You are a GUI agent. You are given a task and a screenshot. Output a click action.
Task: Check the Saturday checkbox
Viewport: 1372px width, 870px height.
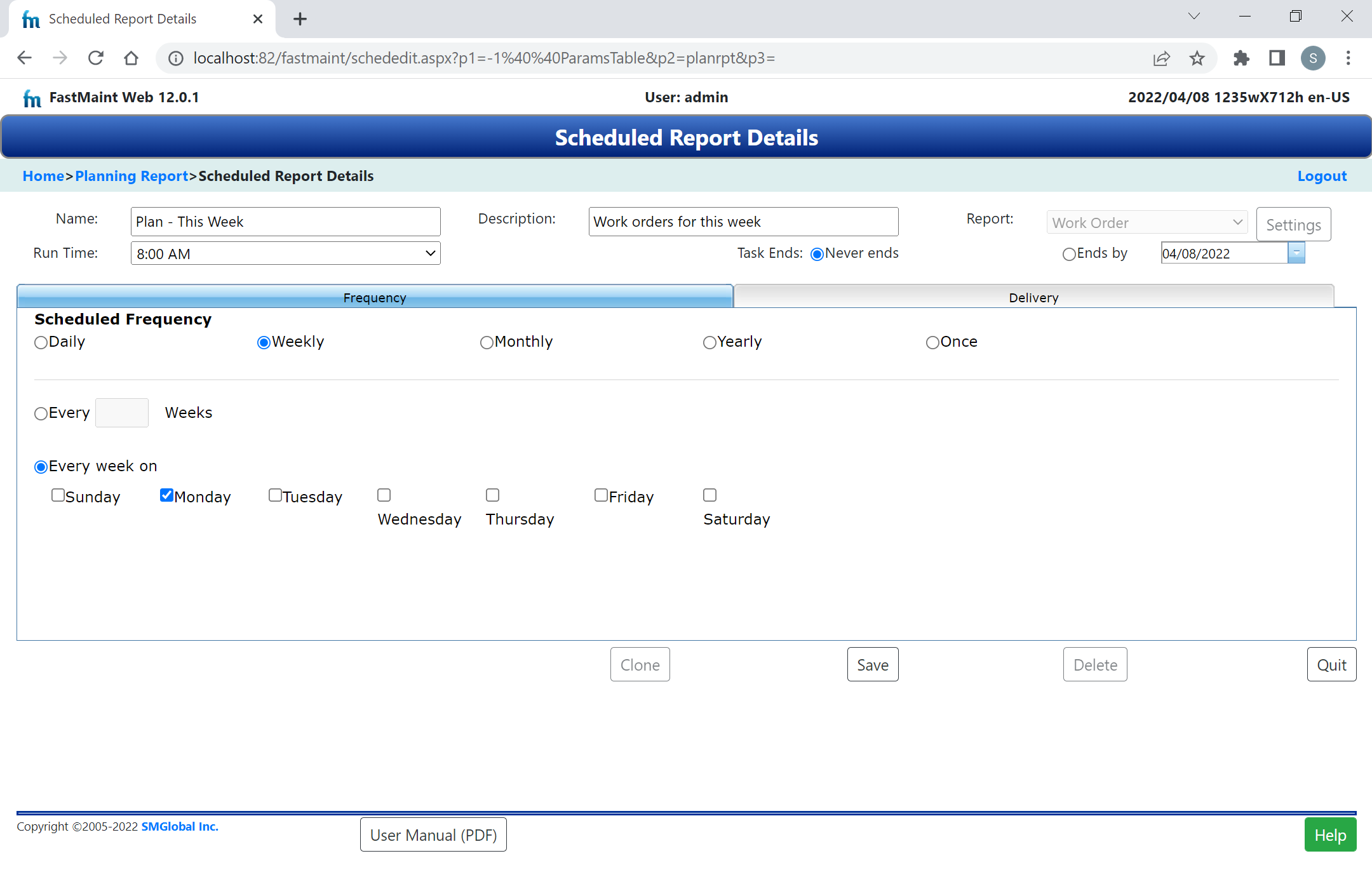point(710,495)
